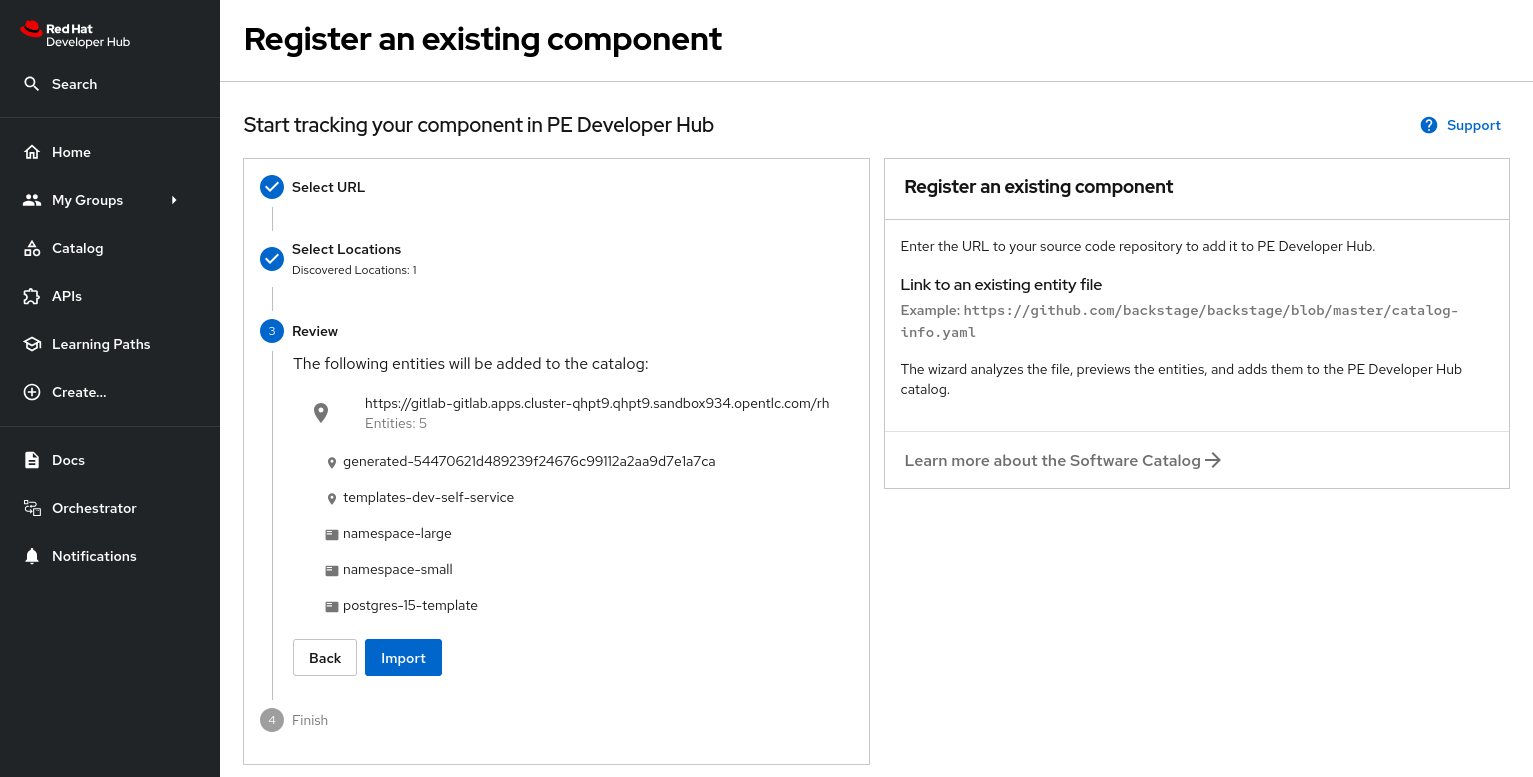The height and width of the screenshot is (777, 1533).
Task: Click the Support question mark icon
Action: click(1429, 125)
